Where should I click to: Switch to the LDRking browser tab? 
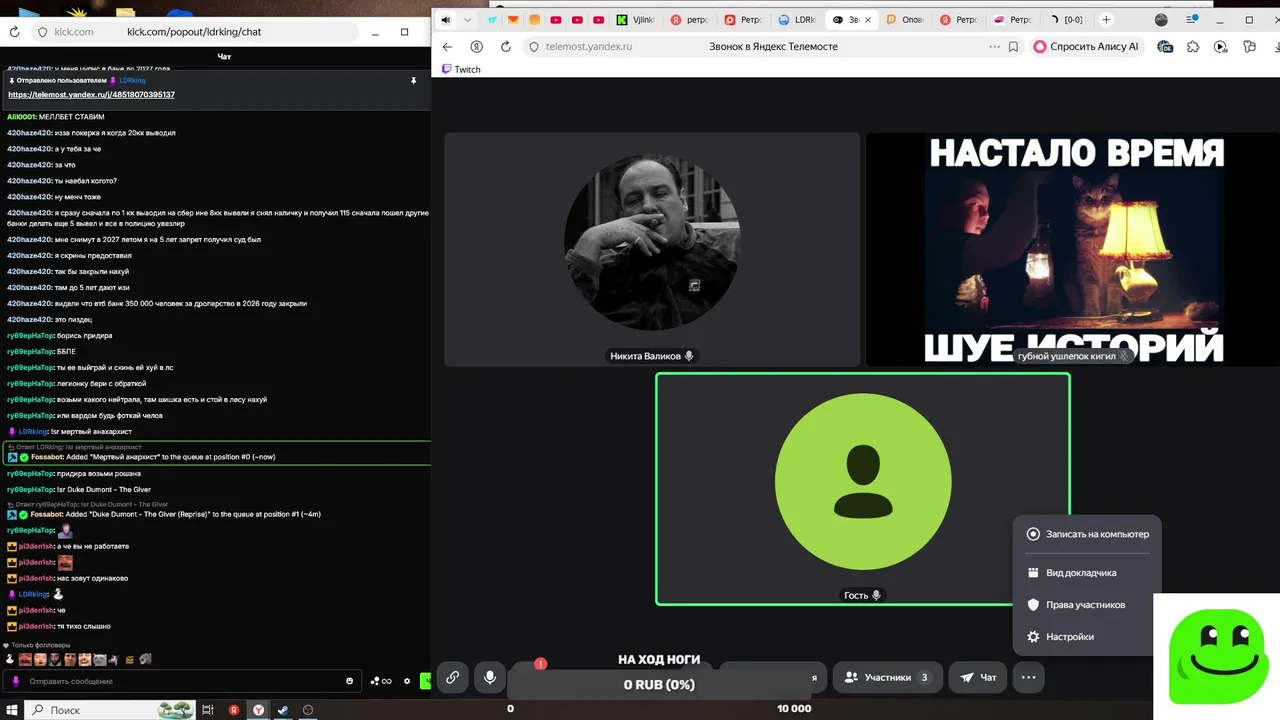(797, 19)
